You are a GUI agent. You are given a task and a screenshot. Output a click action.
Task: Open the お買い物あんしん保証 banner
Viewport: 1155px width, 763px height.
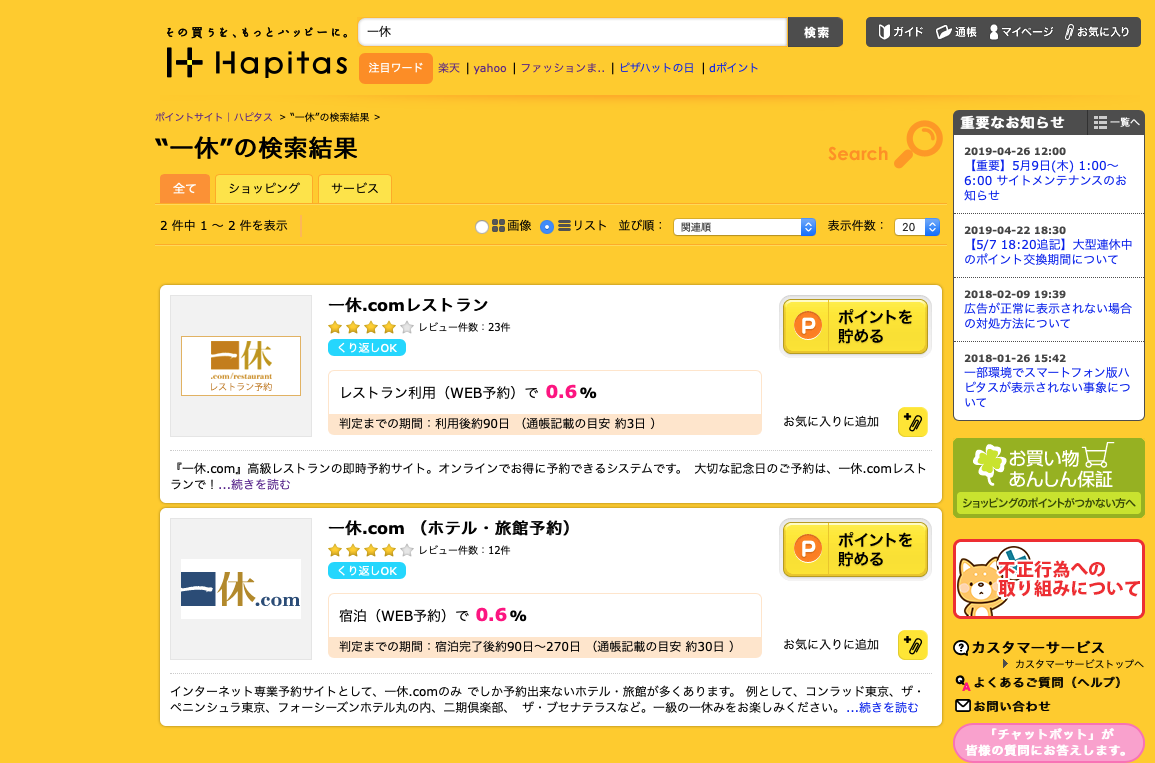pos(1048,478)
